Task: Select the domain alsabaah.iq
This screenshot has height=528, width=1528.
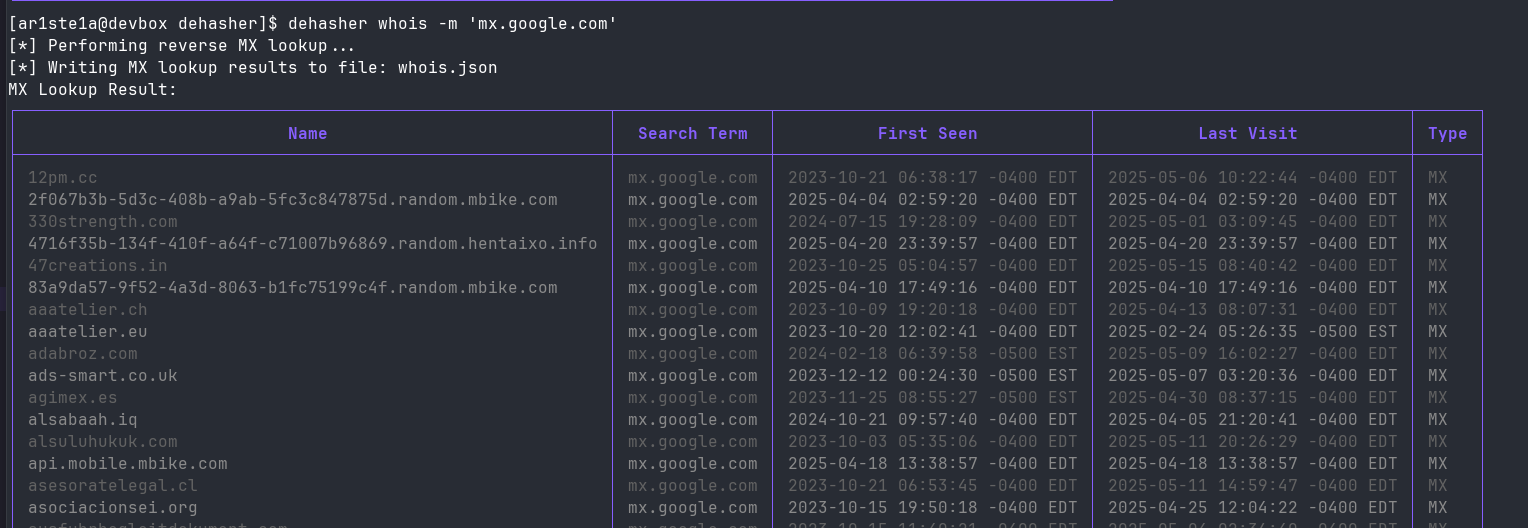Action: click(x=82, y=420)
